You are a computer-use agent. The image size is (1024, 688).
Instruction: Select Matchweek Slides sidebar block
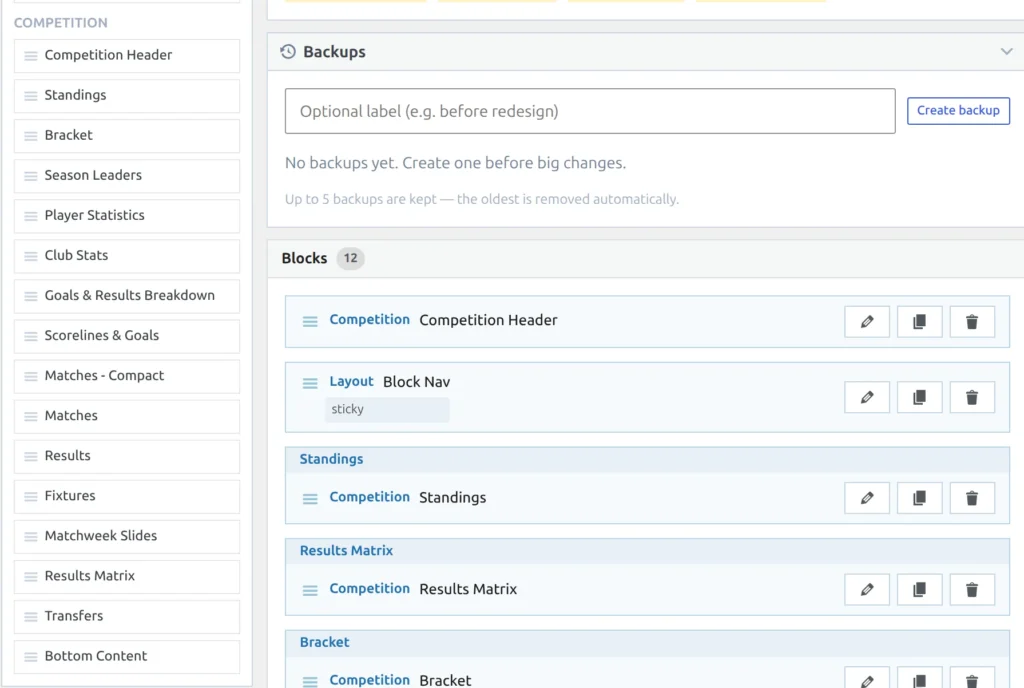click(127, 536)
